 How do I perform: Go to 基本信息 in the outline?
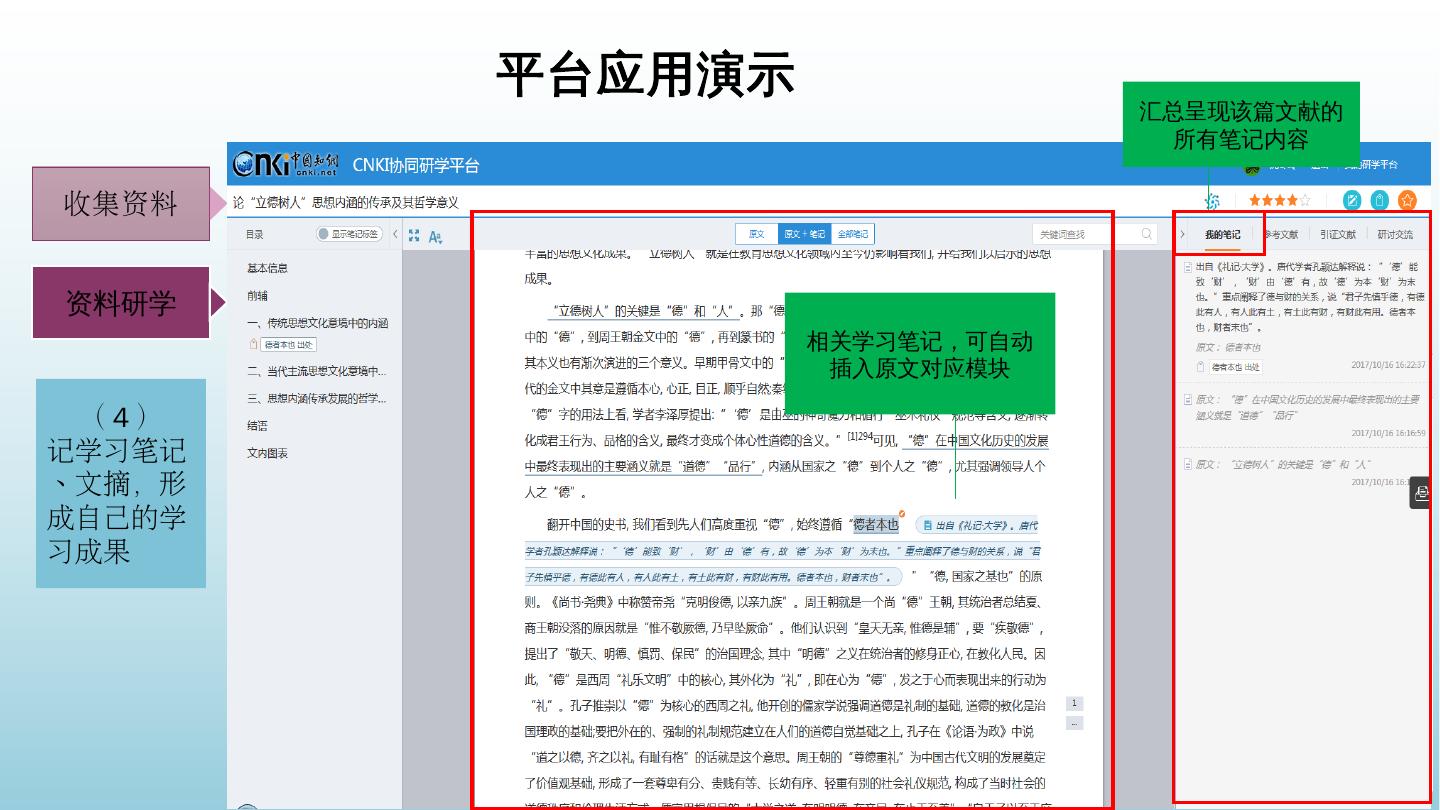point(268,268)
